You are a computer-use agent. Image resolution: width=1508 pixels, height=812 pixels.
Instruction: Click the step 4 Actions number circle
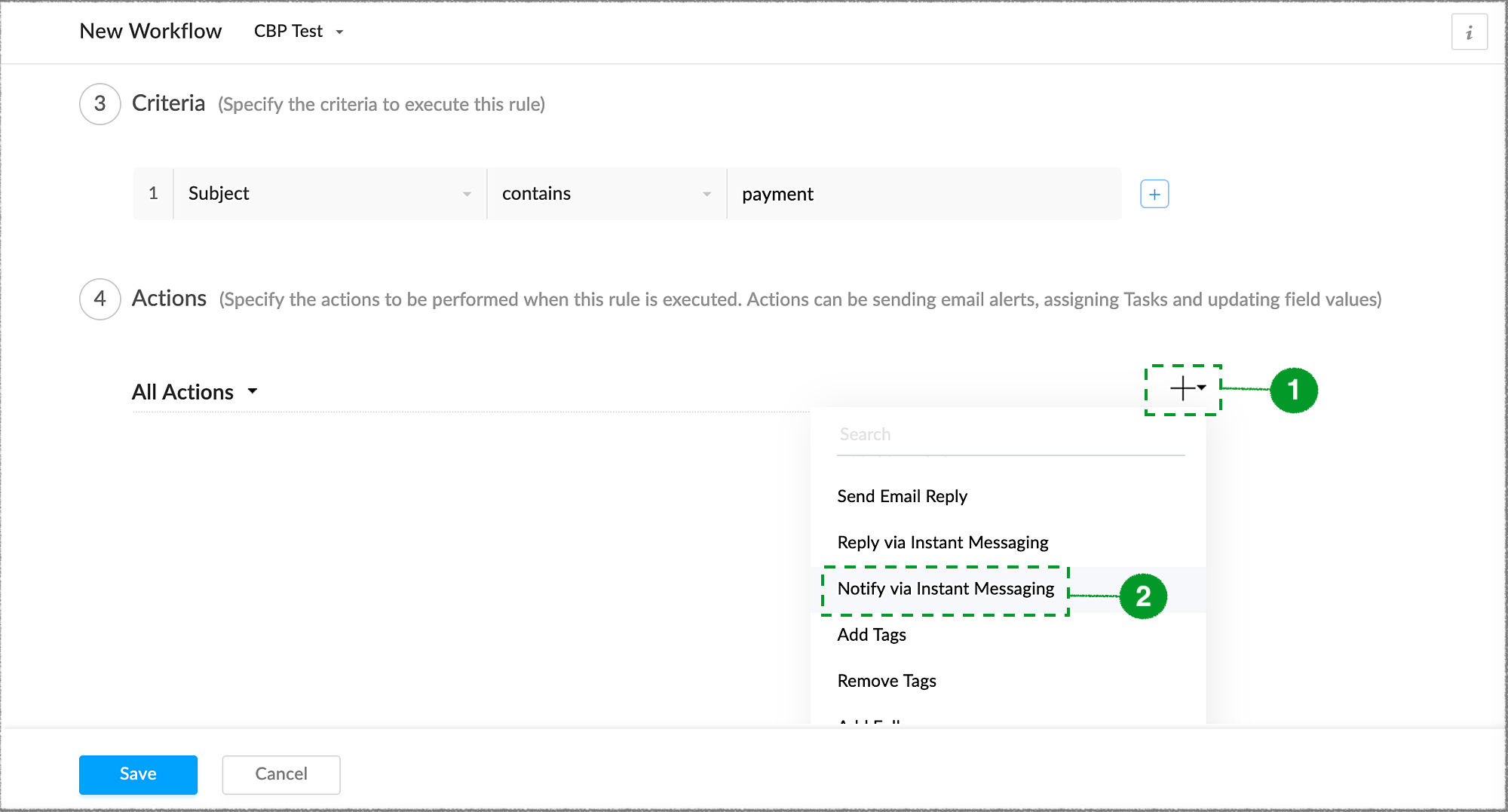click(x=100, y=299)
